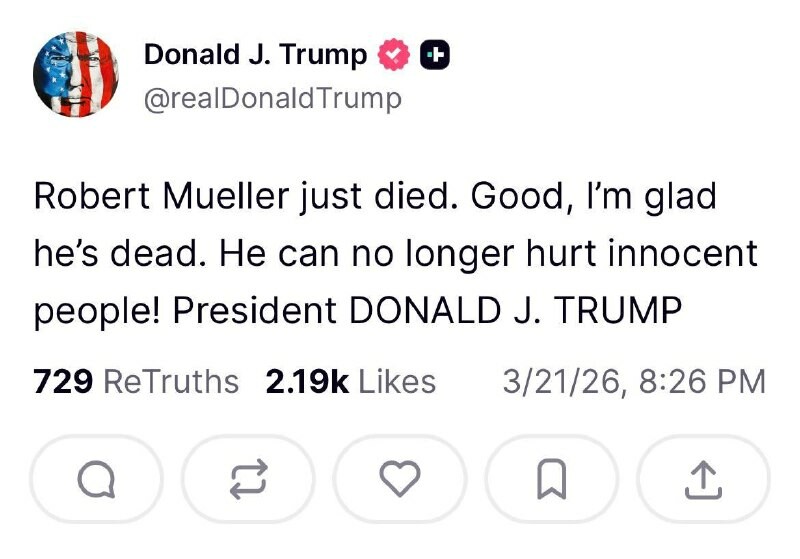Open the share upload icon
This screenshot has height=559, width=800.
[x=703, y=481]
